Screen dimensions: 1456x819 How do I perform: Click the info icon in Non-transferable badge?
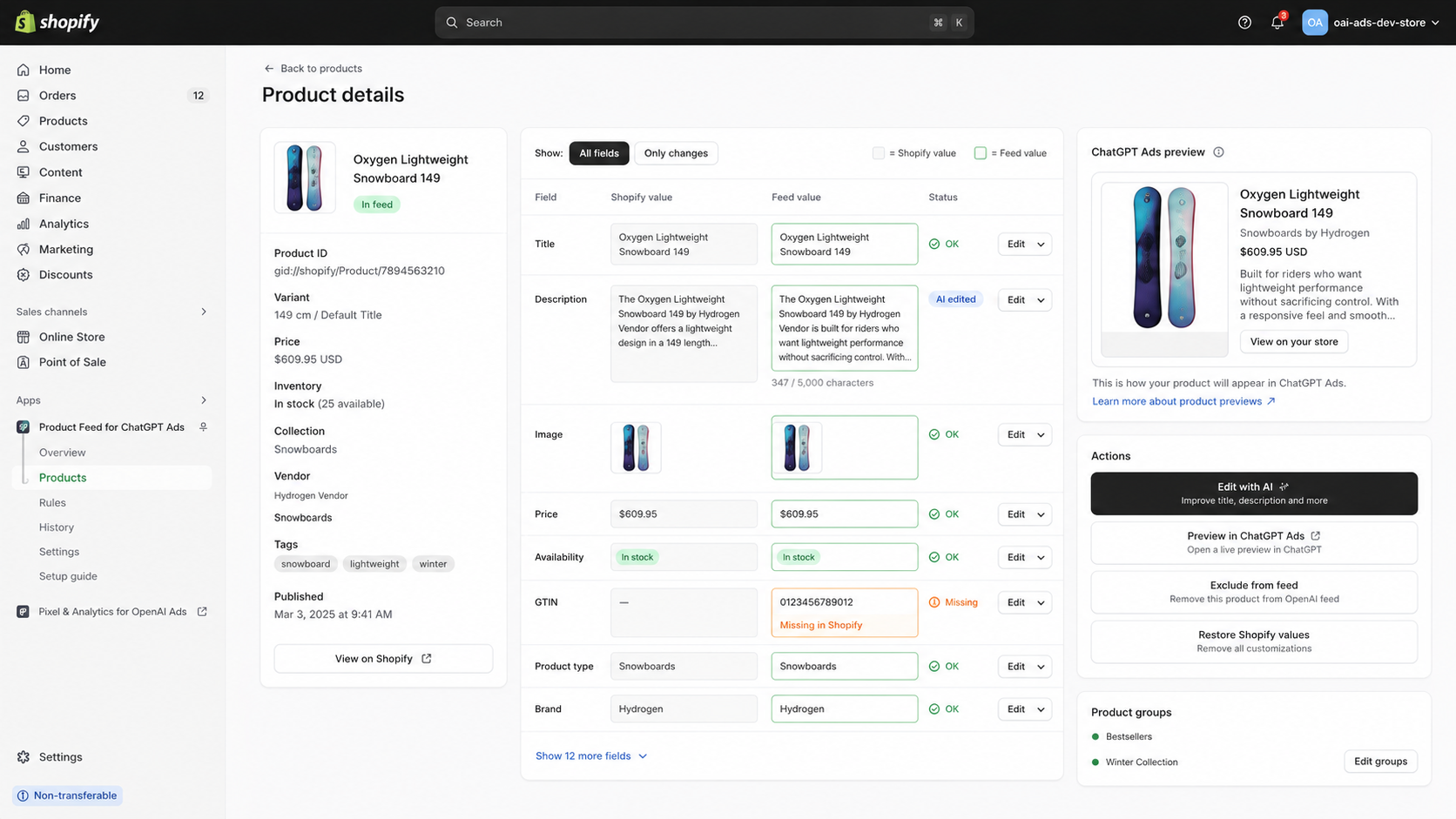(23, 796)
